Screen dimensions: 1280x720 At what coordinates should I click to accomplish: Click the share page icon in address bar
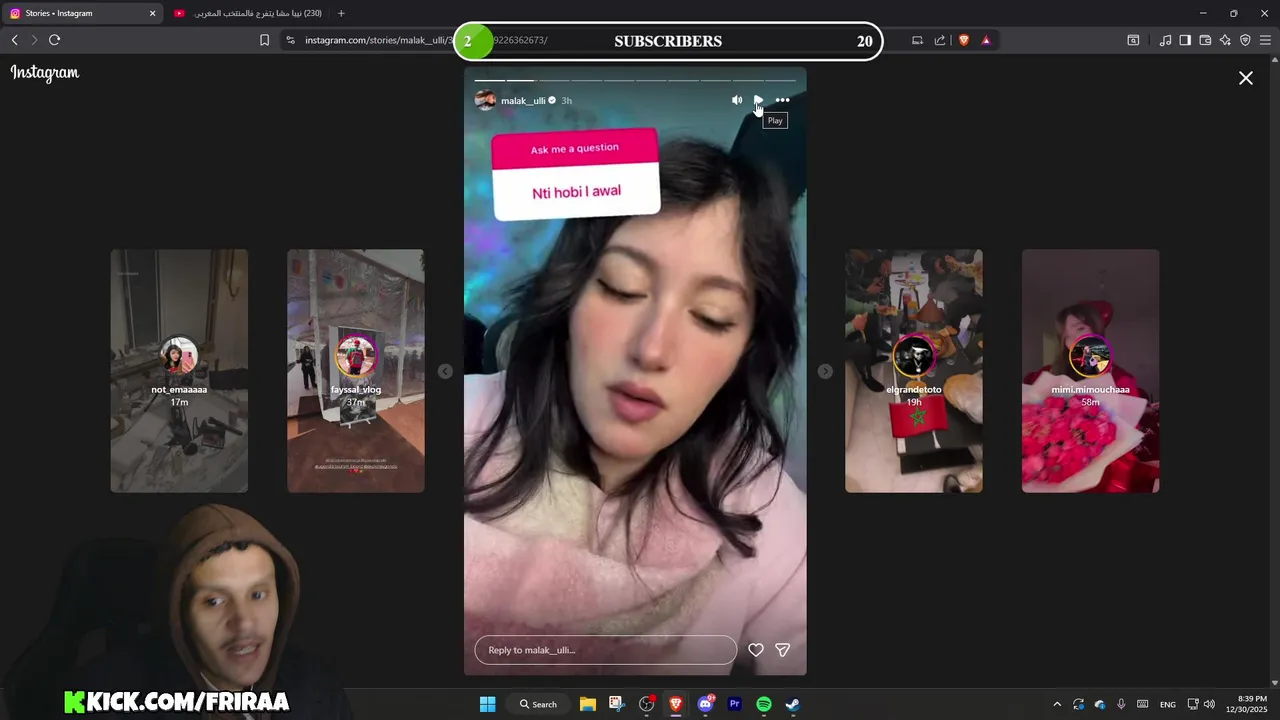coord(940,40)
